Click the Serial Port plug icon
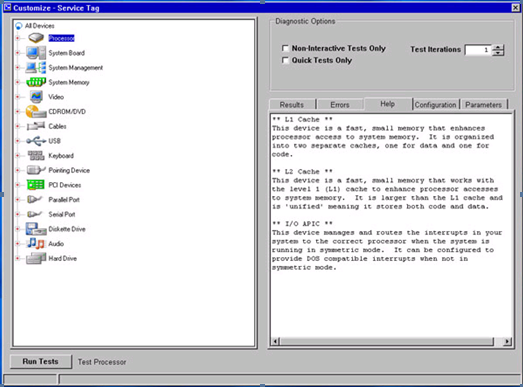 pyautogui.click(x=35, y=214)
